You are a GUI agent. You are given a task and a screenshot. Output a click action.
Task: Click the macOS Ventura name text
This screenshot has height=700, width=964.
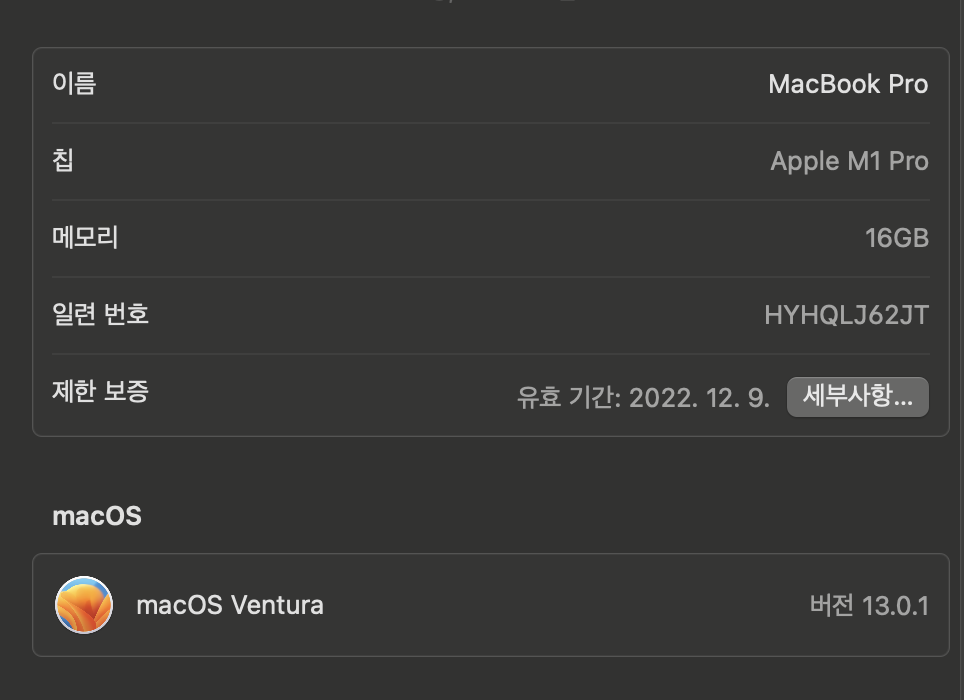click(229, 605)
